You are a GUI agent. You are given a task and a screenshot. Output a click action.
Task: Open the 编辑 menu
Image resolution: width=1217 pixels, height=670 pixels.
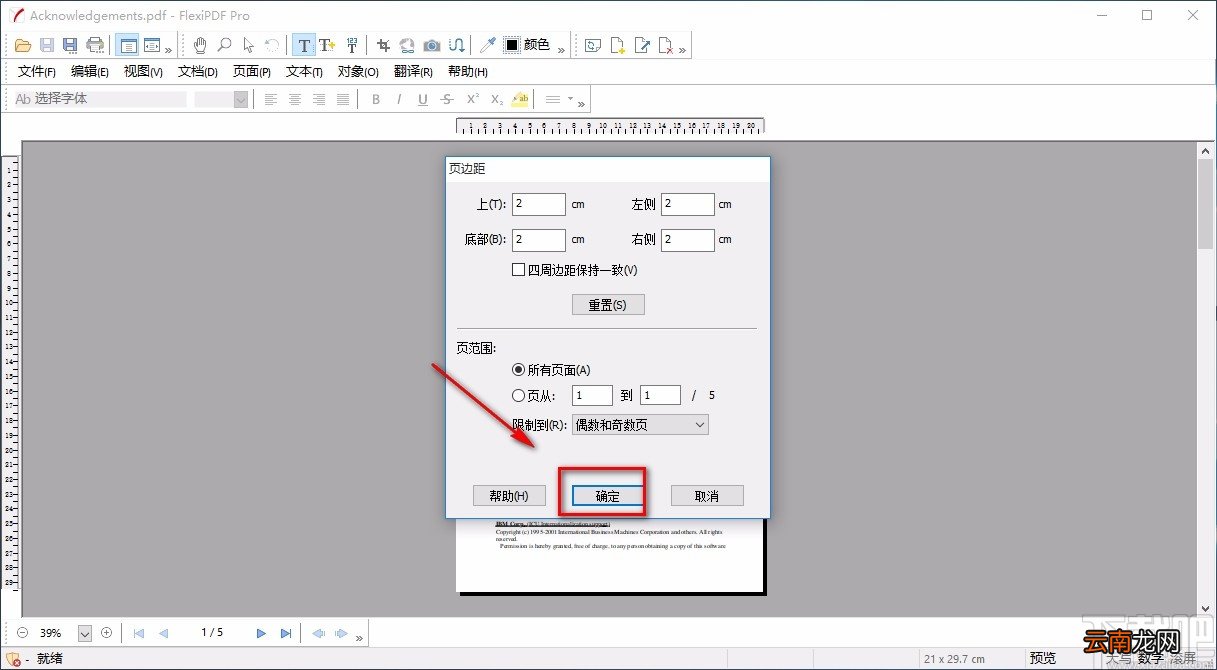click(90, 72)
